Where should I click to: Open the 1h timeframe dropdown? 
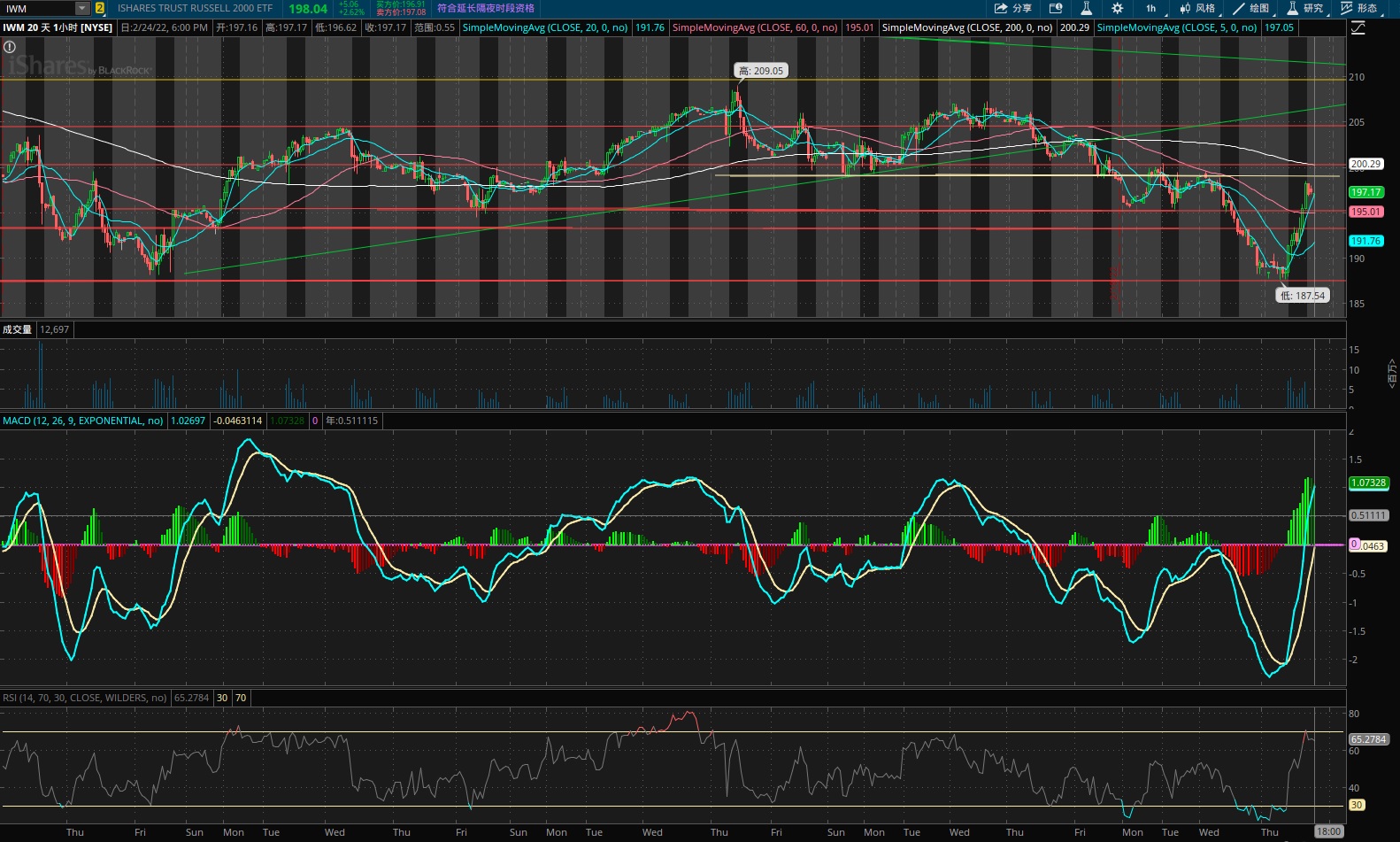pos(1151,8)
